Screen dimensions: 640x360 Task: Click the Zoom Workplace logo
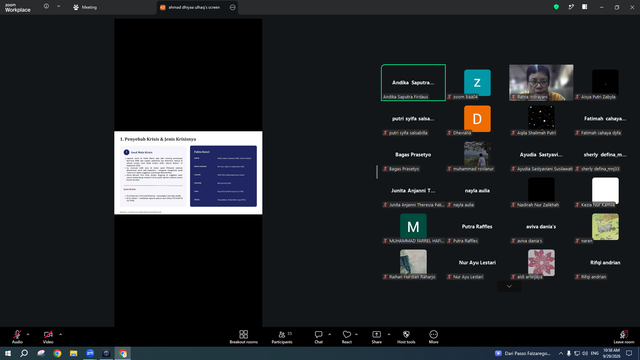pyautogui.click(x=18, y=7)
